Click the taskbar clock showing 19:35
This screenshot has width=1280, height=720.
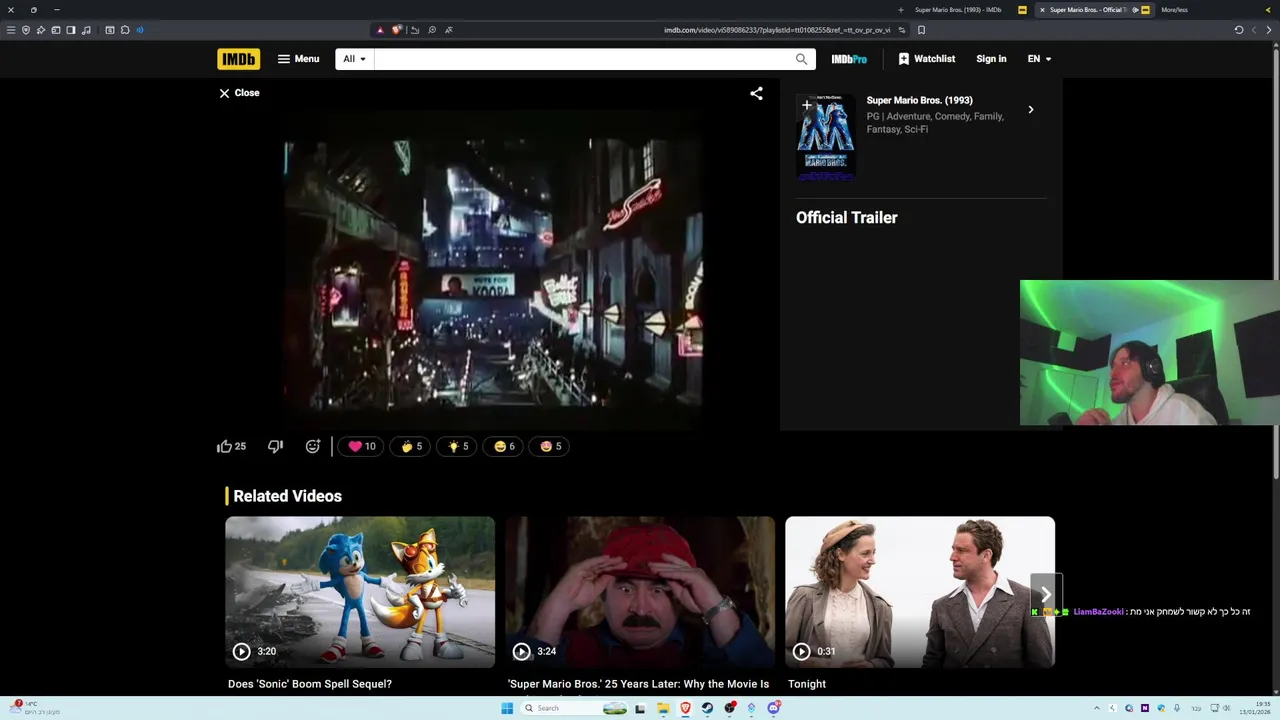pos(1256,708)
